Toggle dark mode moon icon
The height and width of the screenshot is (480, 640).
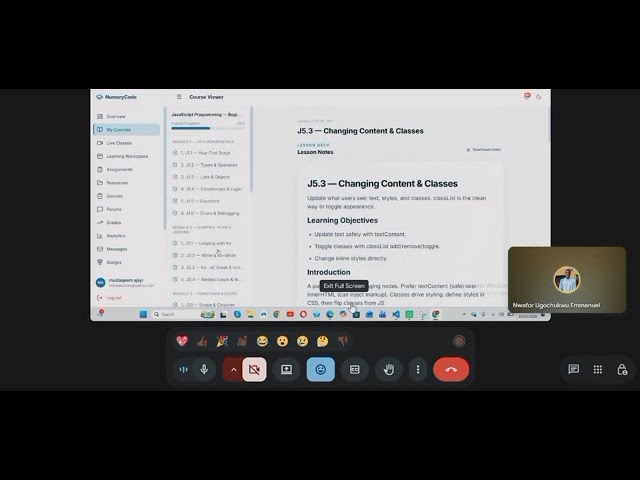point(539,97)
